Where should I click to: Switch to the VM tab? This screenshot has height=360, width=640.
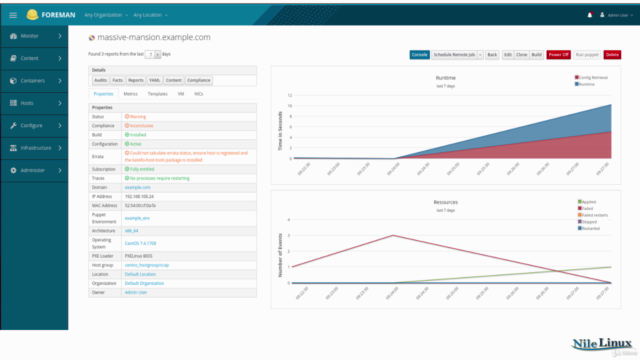(181, 94)
